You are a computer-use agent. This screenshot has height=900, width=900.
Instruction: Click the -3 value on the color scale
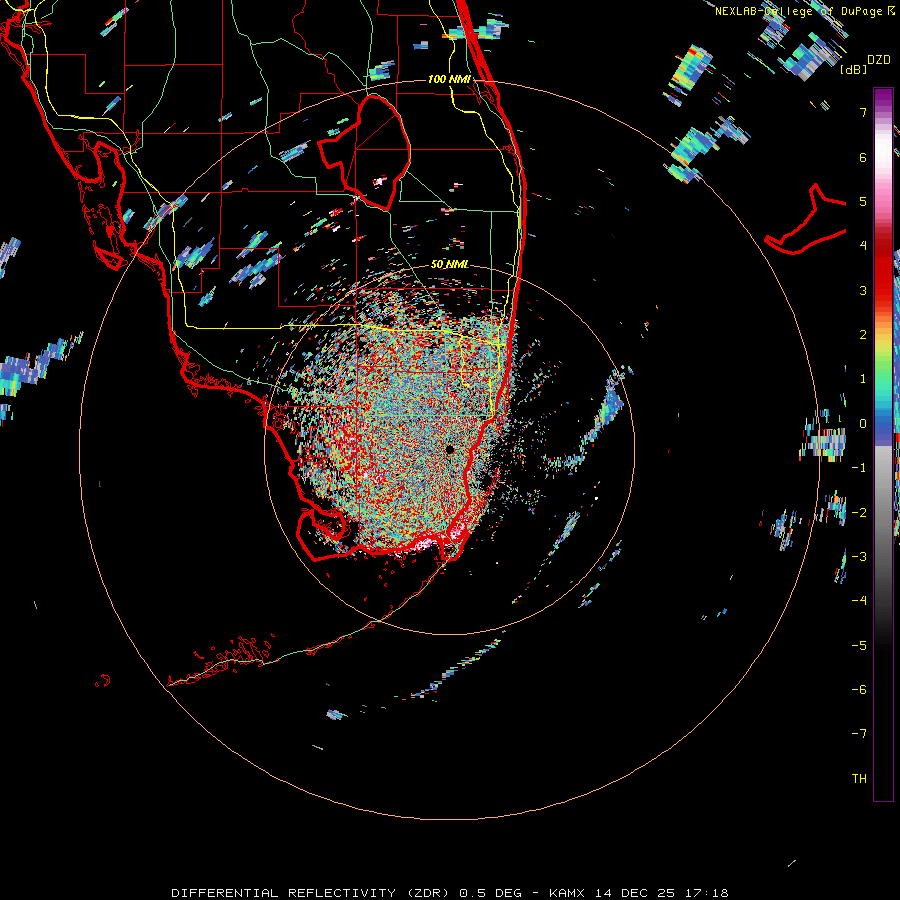(x=859, y=556)
